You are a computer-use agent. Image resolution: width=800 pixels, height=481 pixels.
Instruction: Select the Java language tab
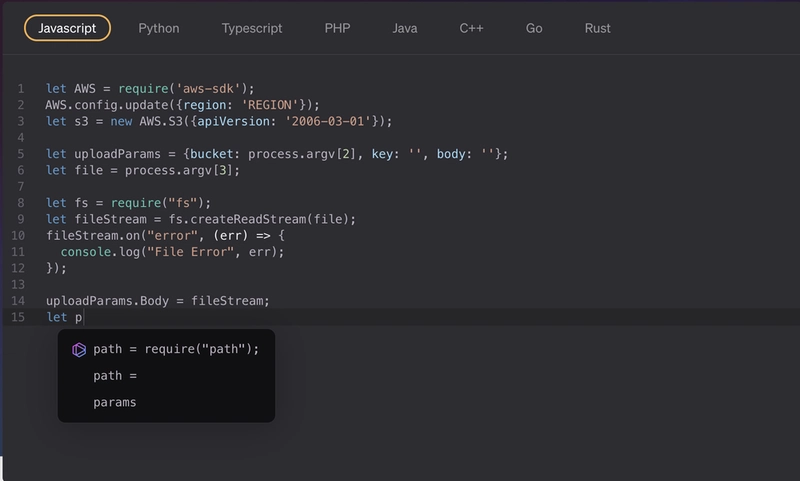[x=405, y=28]
